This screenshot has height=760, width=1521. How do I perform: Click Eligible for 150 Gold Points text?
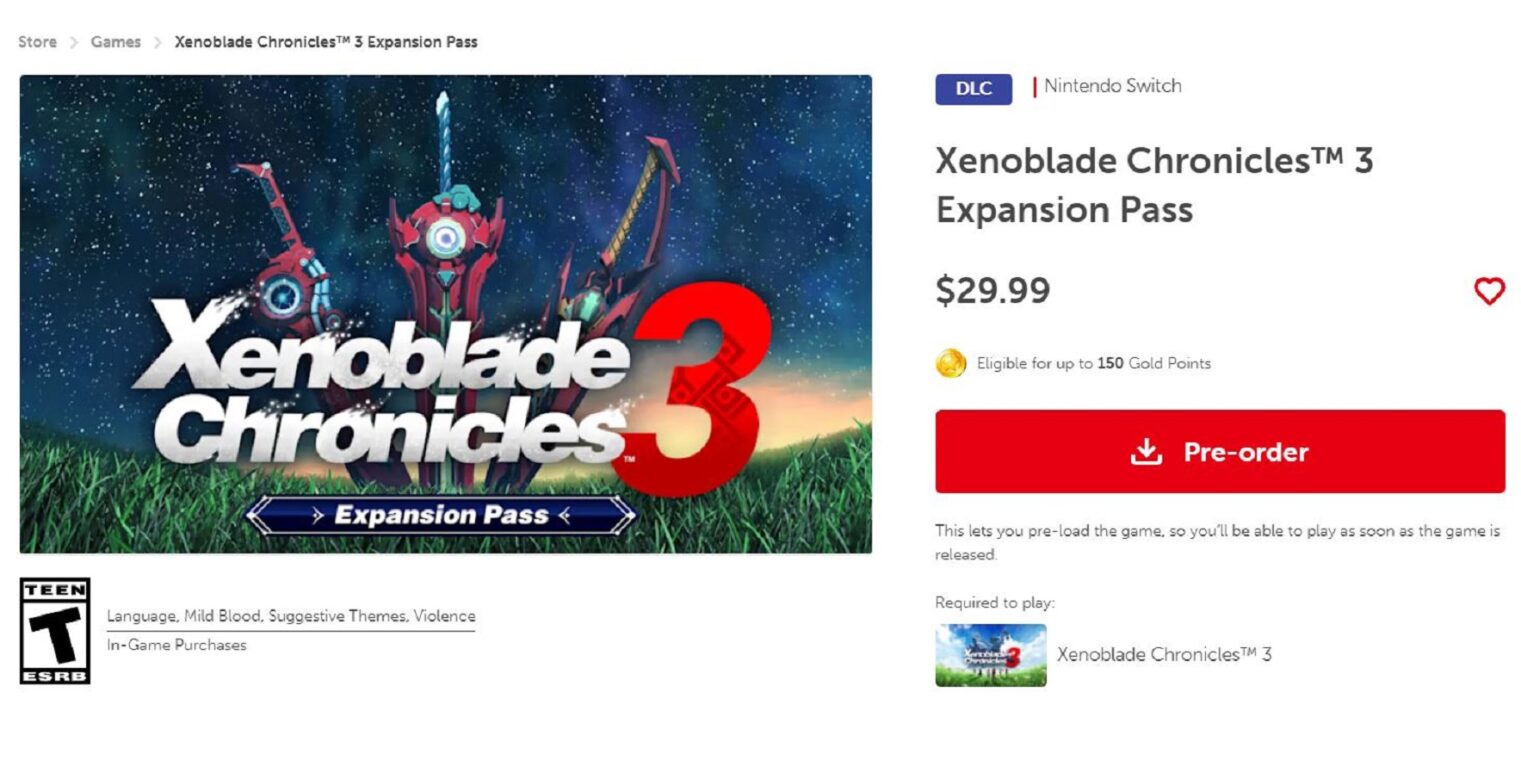coord(1094,363)
